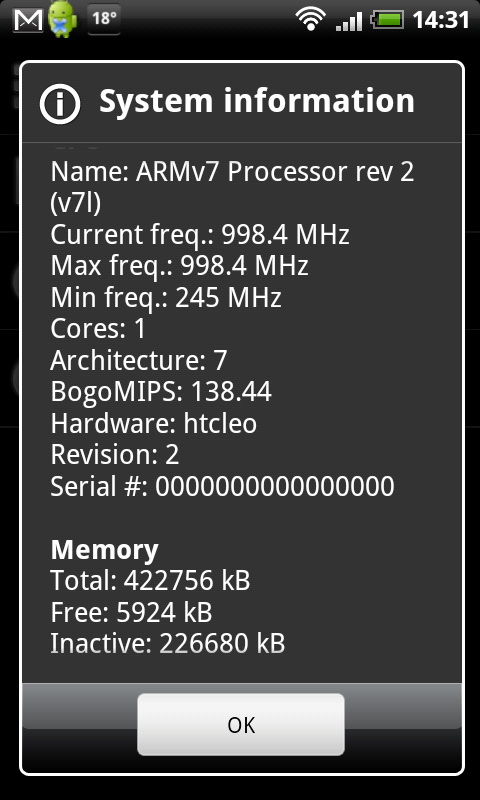Image resolution: width=480 pixels, height=800 pixels.
Task: Select the Serial # line
Action: pyautogui.click(x=222, y=486)
